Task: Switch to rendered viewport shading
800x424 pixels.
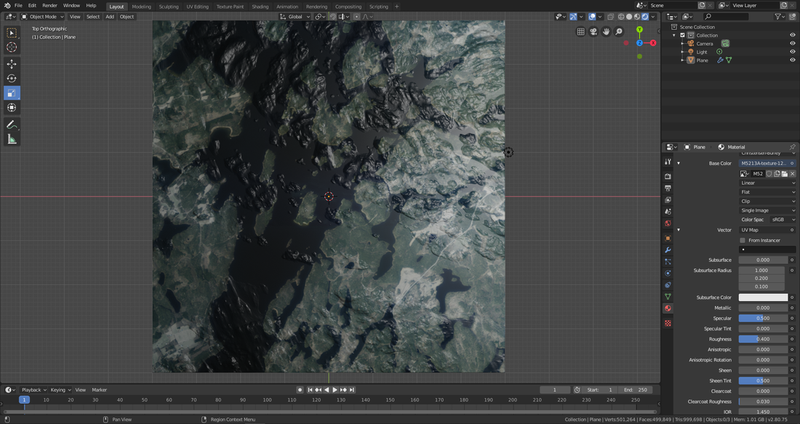Action: (x=645, y=17)
